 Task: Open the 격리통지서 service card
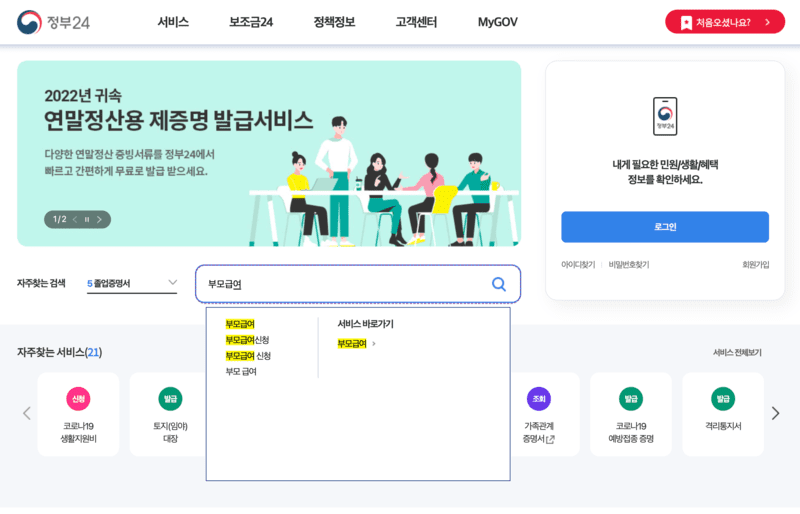tap(723, 414)
